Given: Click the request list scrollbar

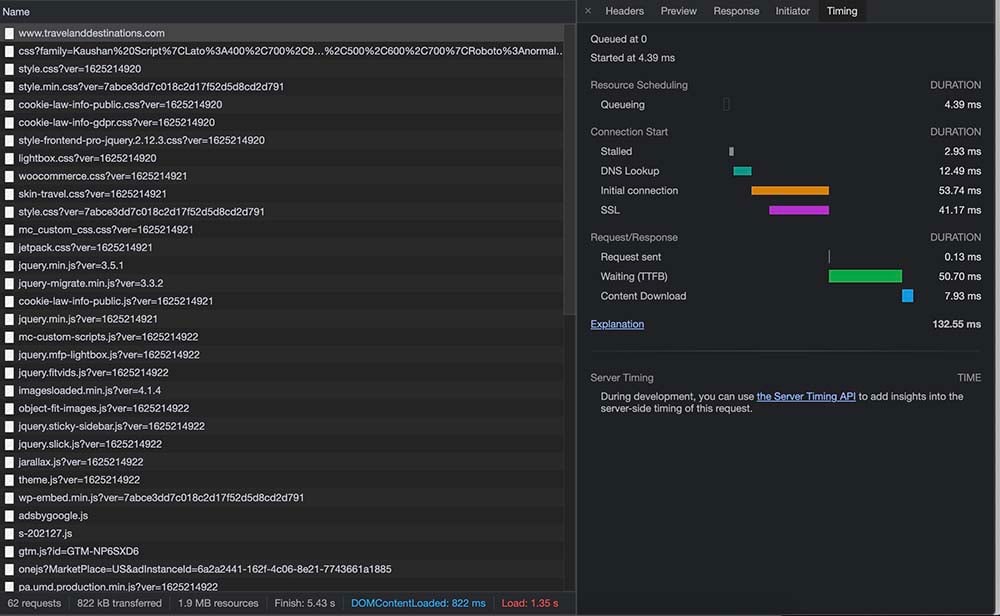Looking at the screenshot, I should (570, 169).
